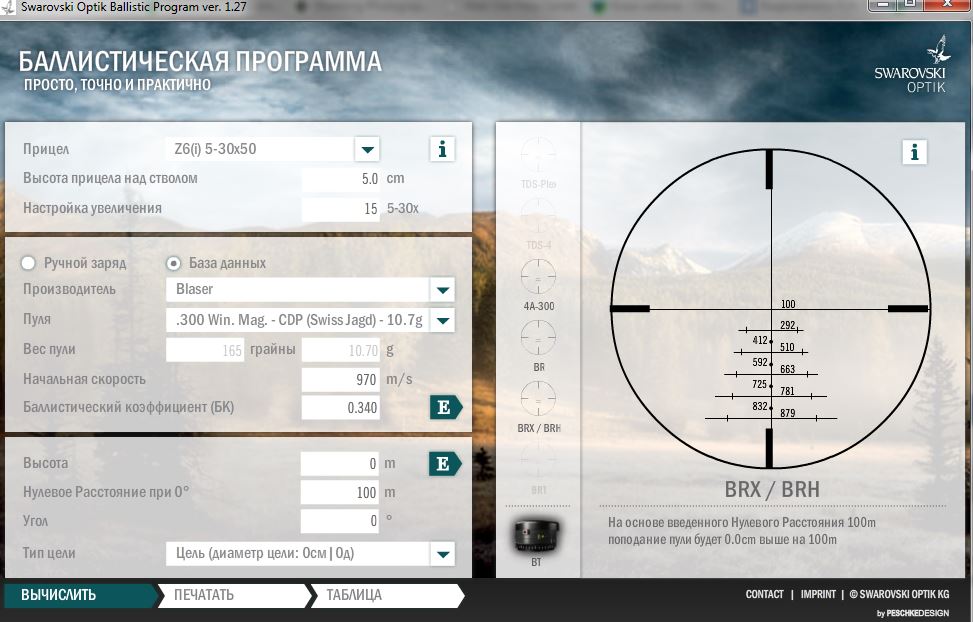This screenshot has height=622, width=973.
Task: Switch to the ПЕЧАТАТЬ tab
Action: [204, 595]
